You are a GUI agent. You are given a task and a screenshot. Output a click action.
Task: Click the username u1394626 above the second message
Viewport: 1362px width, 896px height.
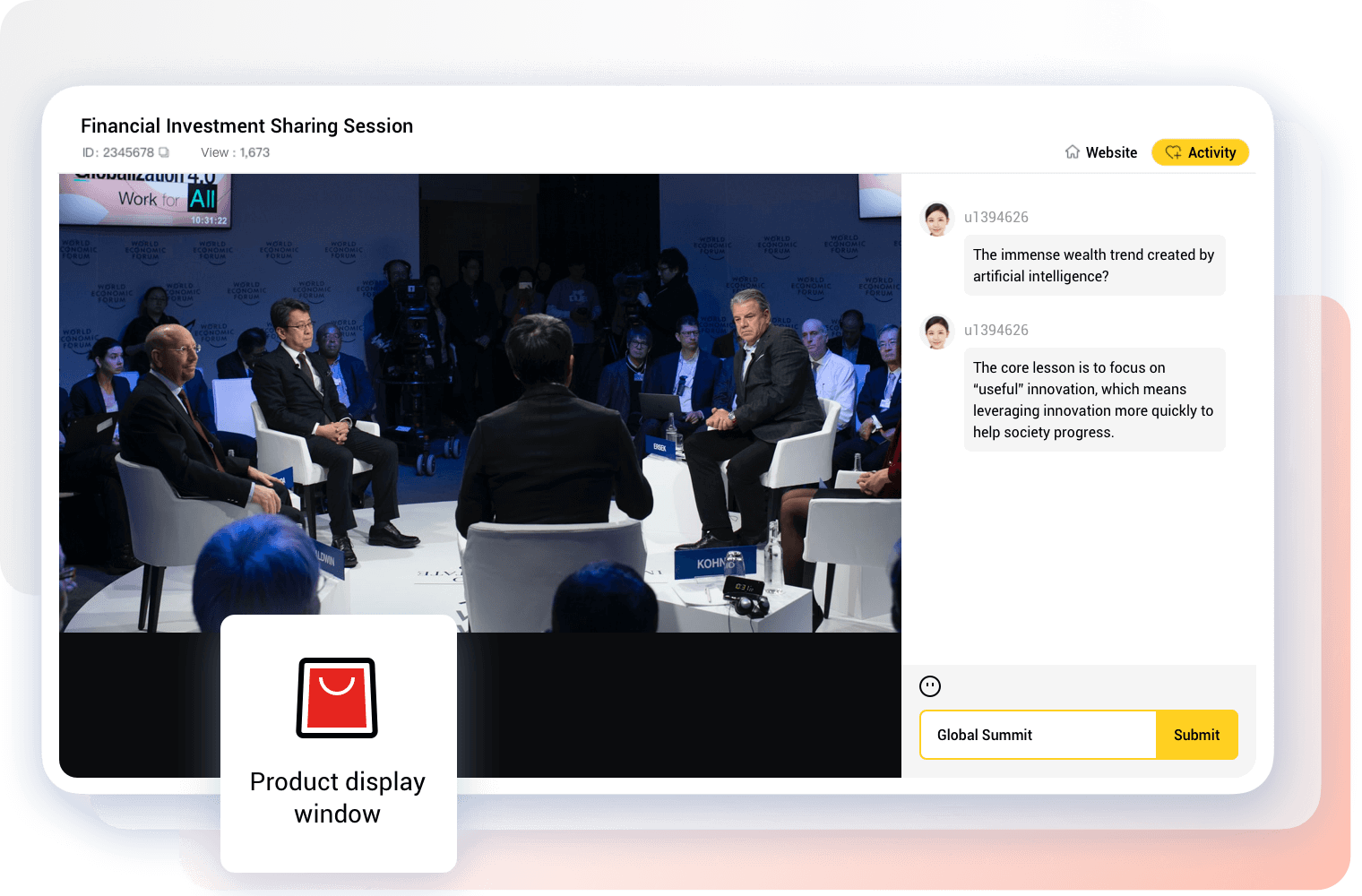click(x=996, y=330)
